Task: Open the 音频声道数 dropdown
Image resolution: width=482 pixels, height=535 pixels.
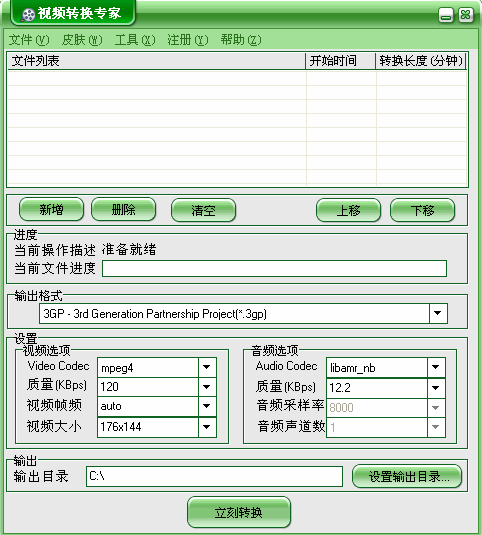Action: coord(436,427)
